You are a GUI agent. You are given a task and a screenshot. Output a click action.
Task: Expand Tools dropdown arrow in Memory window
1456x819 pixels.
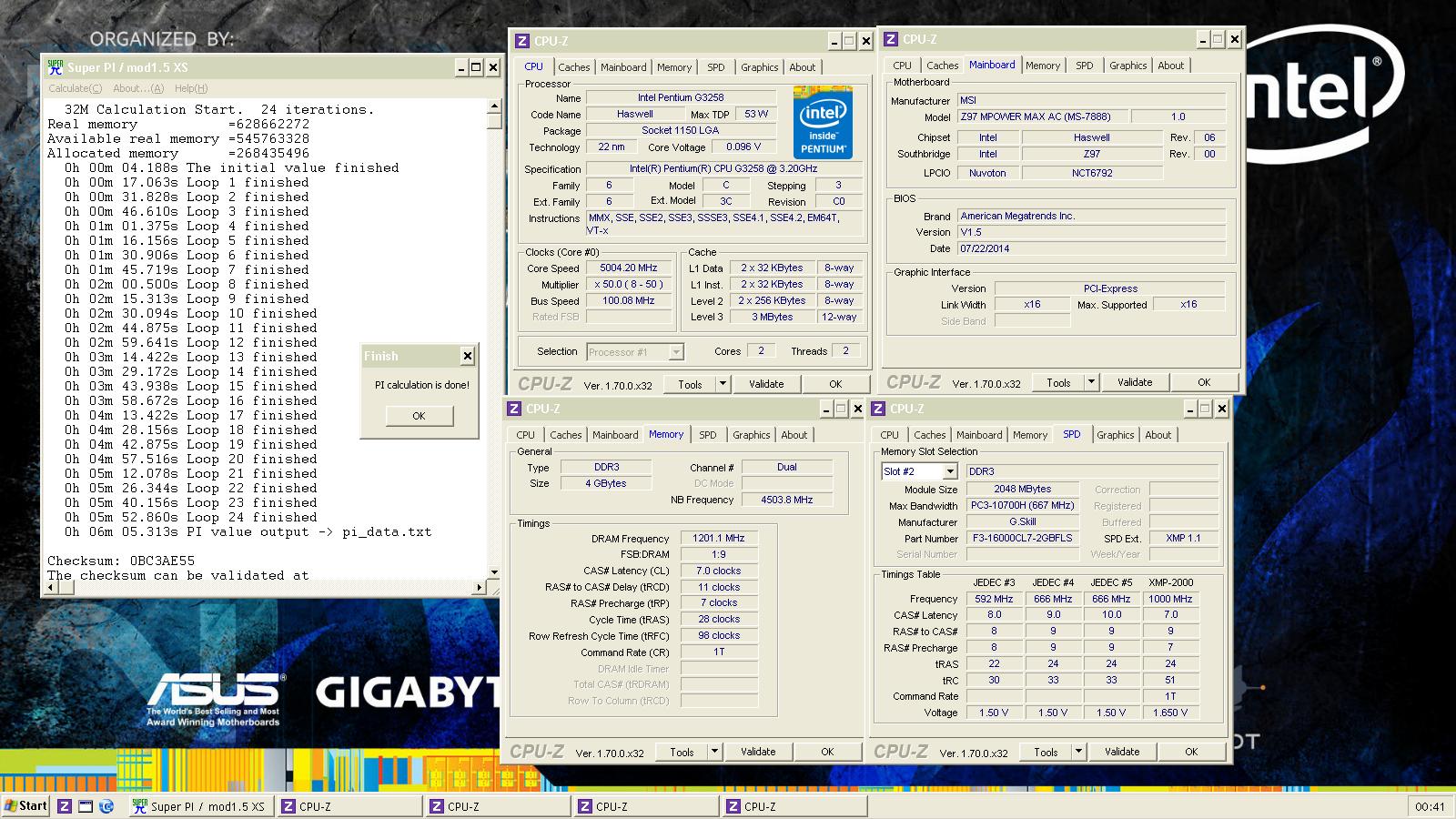pyautogui.click(x=715, y=752)
